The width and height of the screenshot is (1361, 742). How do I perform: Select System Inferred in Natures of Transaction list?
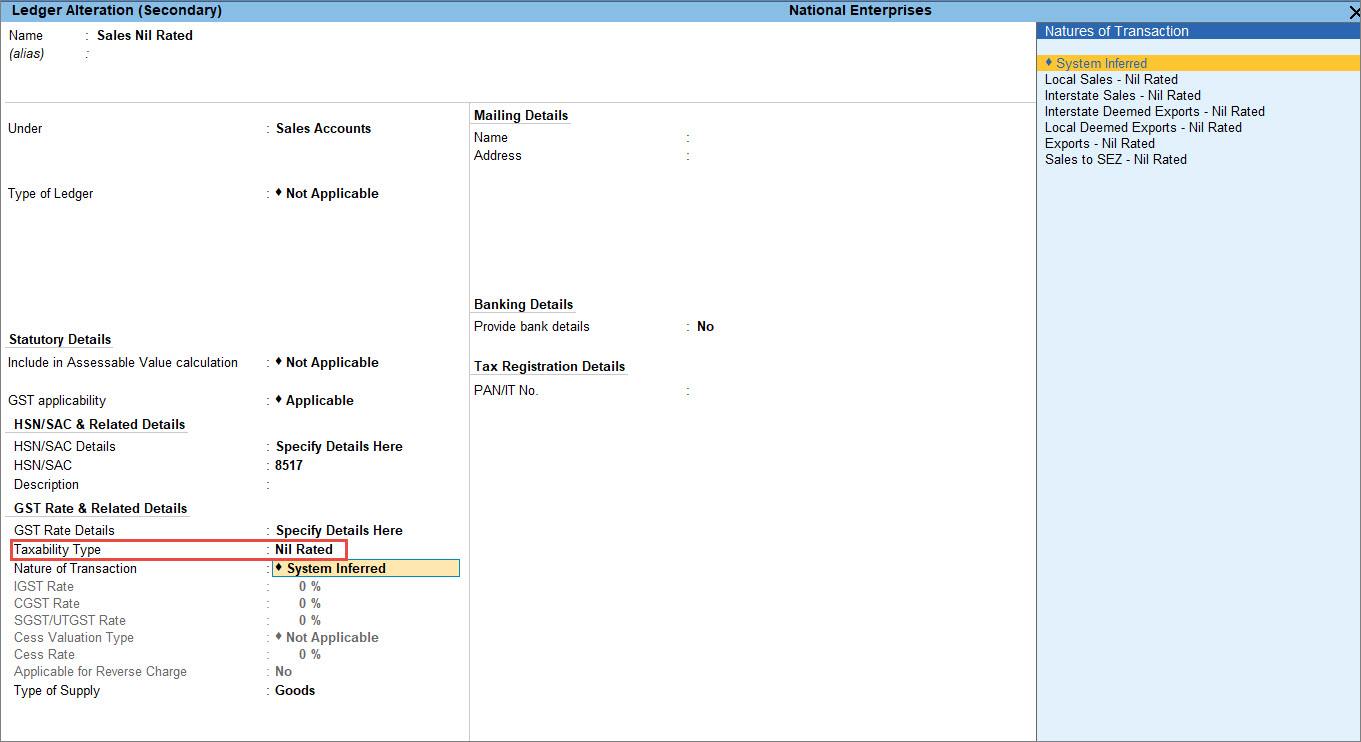(x=1198, y=63)
